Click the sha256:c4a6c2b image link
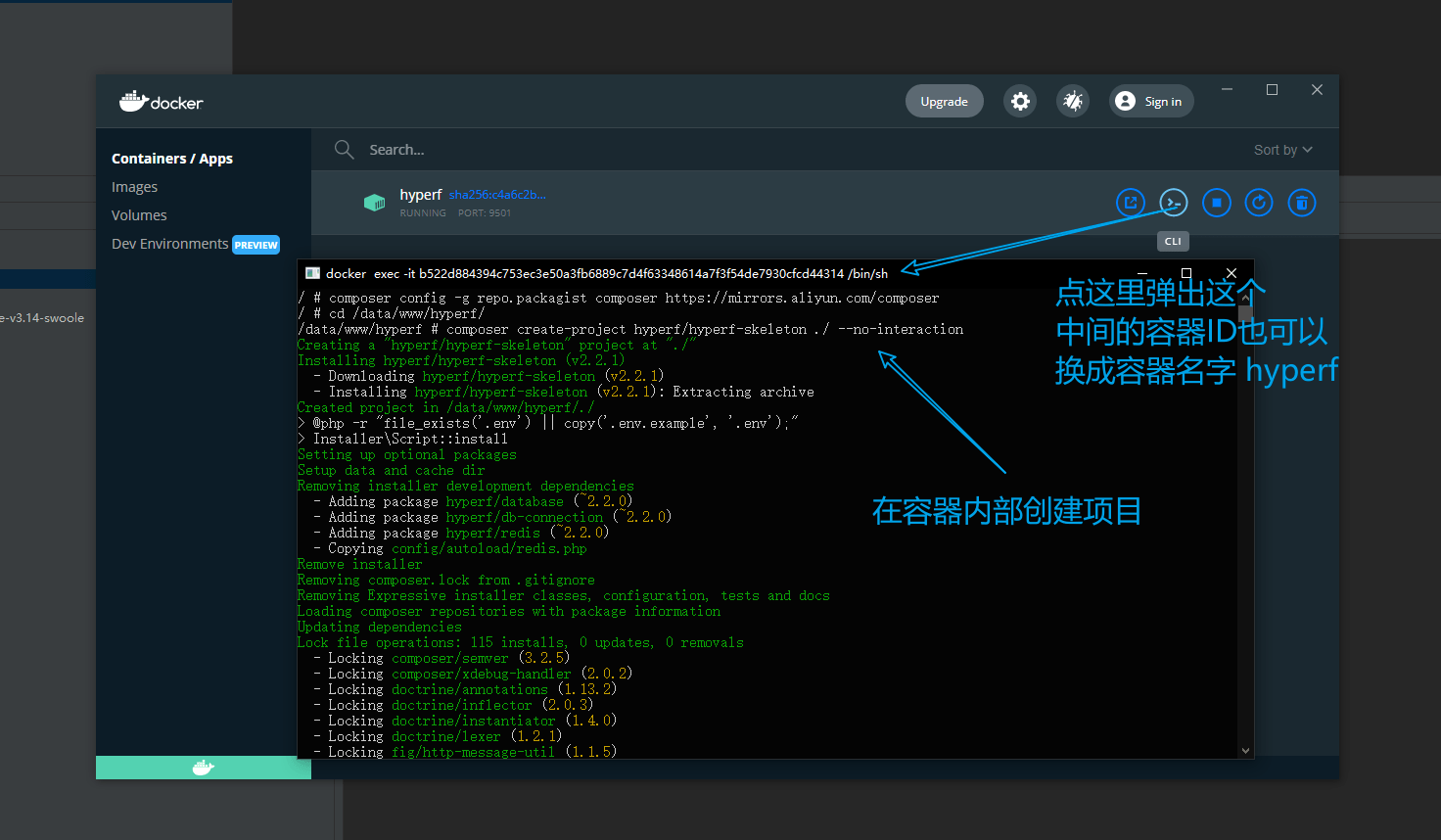Image resolution: width=1441 pixels, height=840 pixels. (x=497, y=195)
